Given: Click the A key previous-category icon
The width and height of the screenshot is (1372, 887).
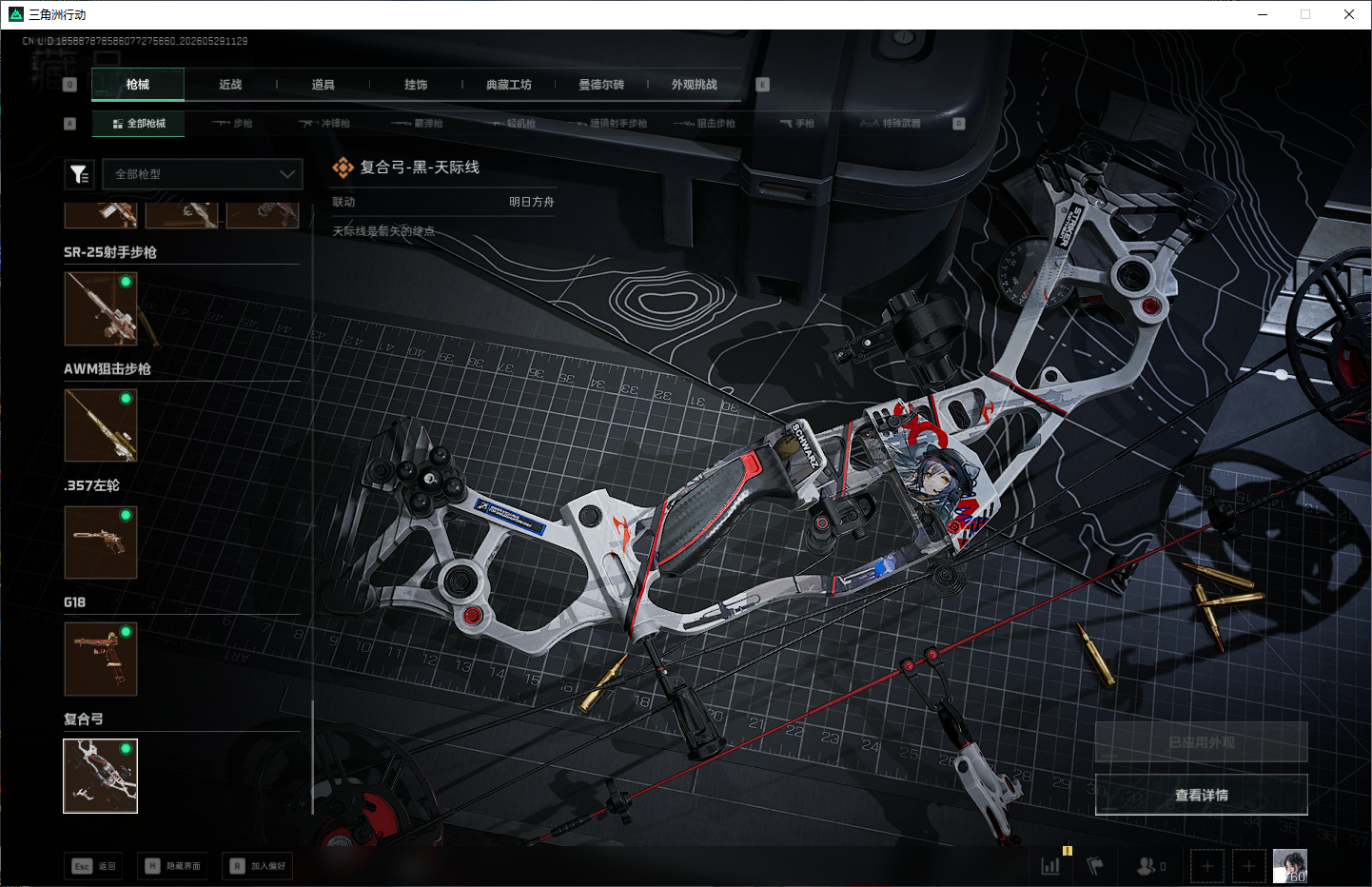Looking at the screenshot, I should point(69,124).
